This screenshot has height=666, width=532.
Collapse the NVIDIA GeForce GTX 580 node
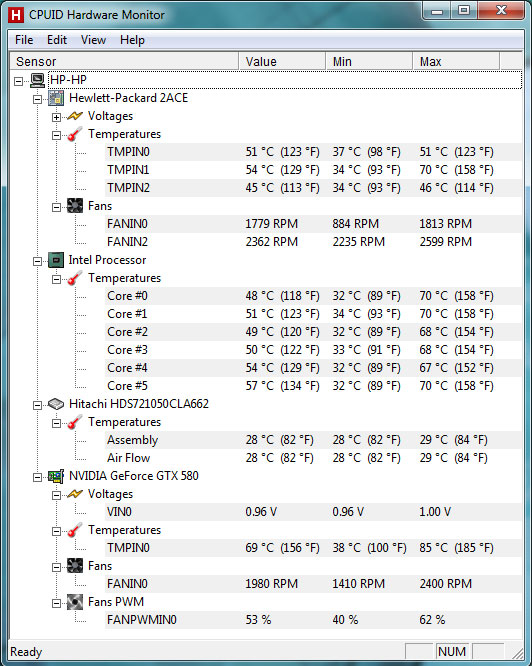pyautogui.click(x=37, y=477)
